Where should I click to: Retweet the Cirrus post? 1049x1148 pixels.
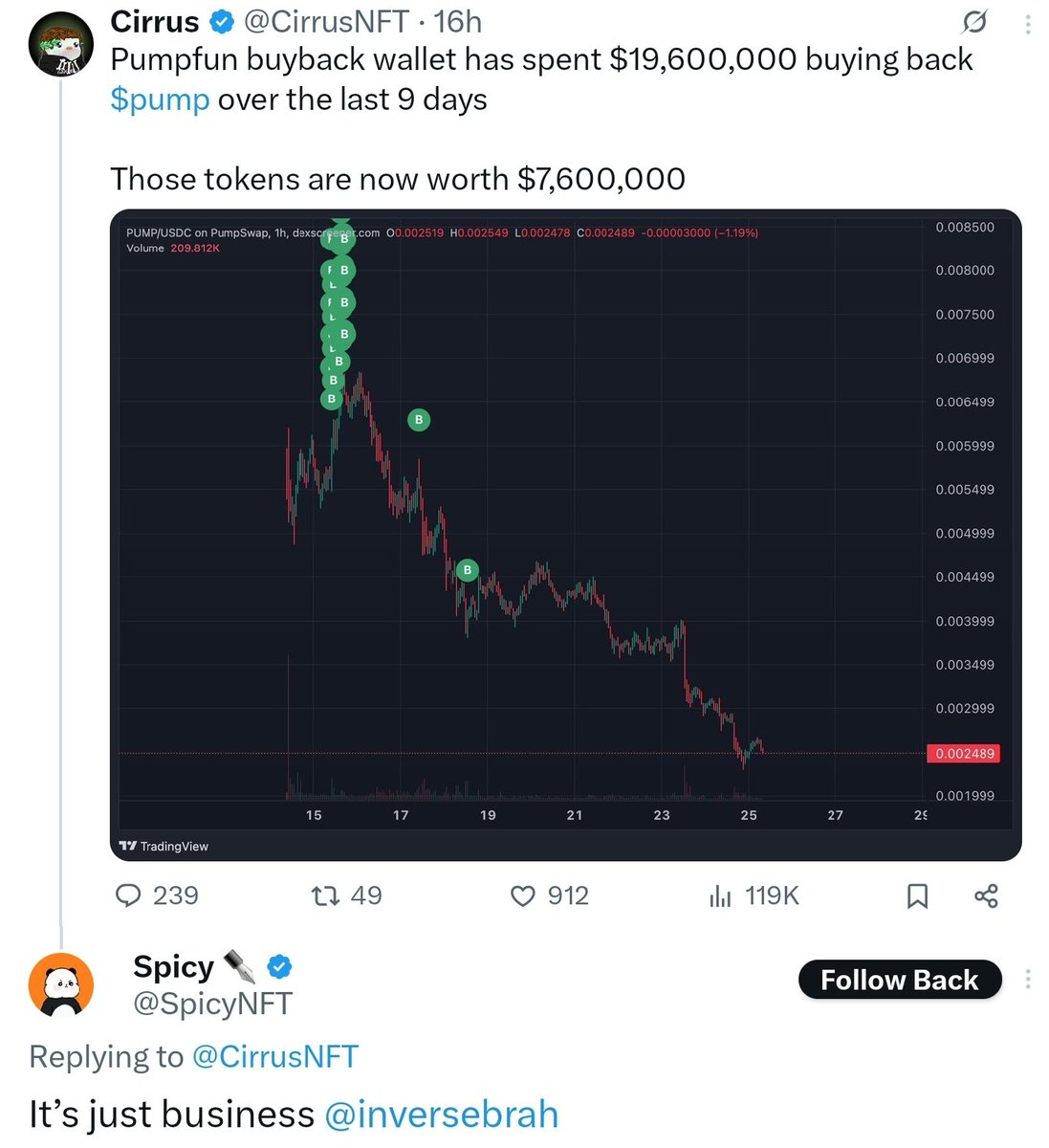click(325, 895)
